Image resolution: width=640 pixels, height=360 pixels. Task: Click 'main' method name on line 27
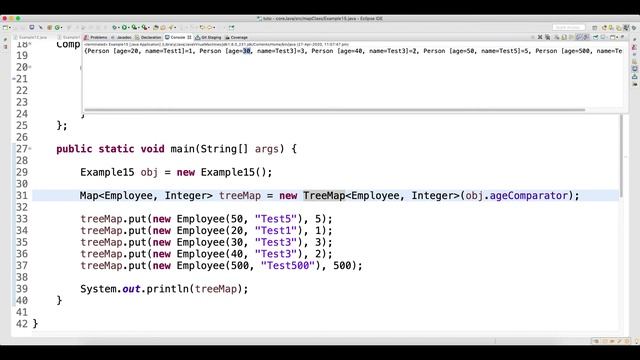click(x=183, y=149)
